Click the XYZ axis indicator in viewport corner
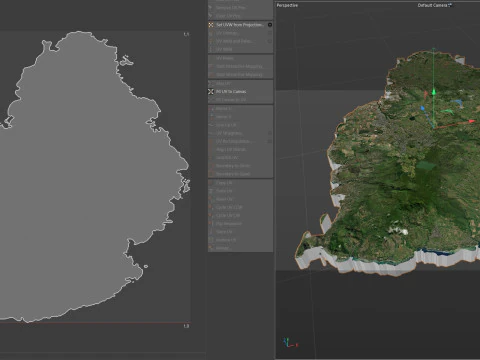The image size is (480, 360). [290, 343]
